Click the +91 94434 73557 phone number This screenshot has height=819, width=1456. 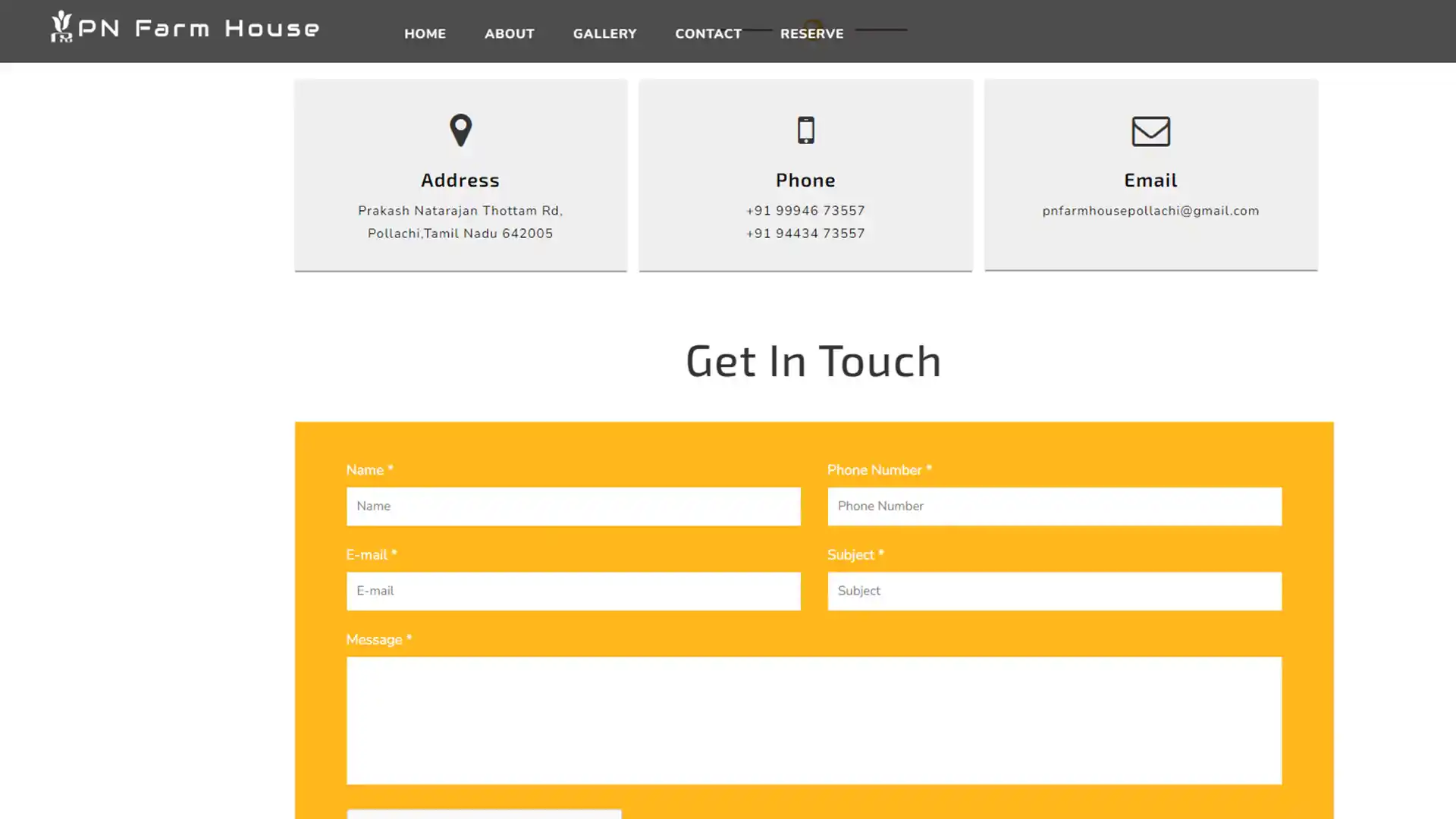pyautogui.click(x=805, y=234)
